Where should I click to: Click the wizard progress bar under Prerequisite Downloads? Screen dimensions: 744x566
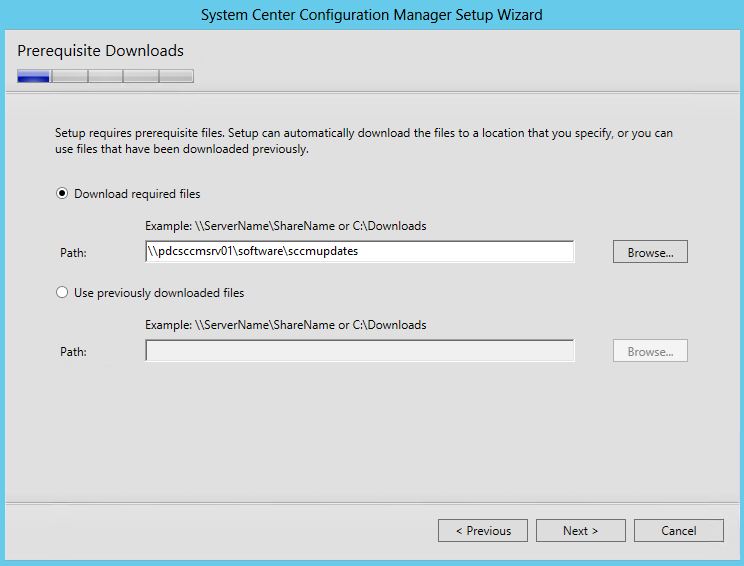click(105, 76)
